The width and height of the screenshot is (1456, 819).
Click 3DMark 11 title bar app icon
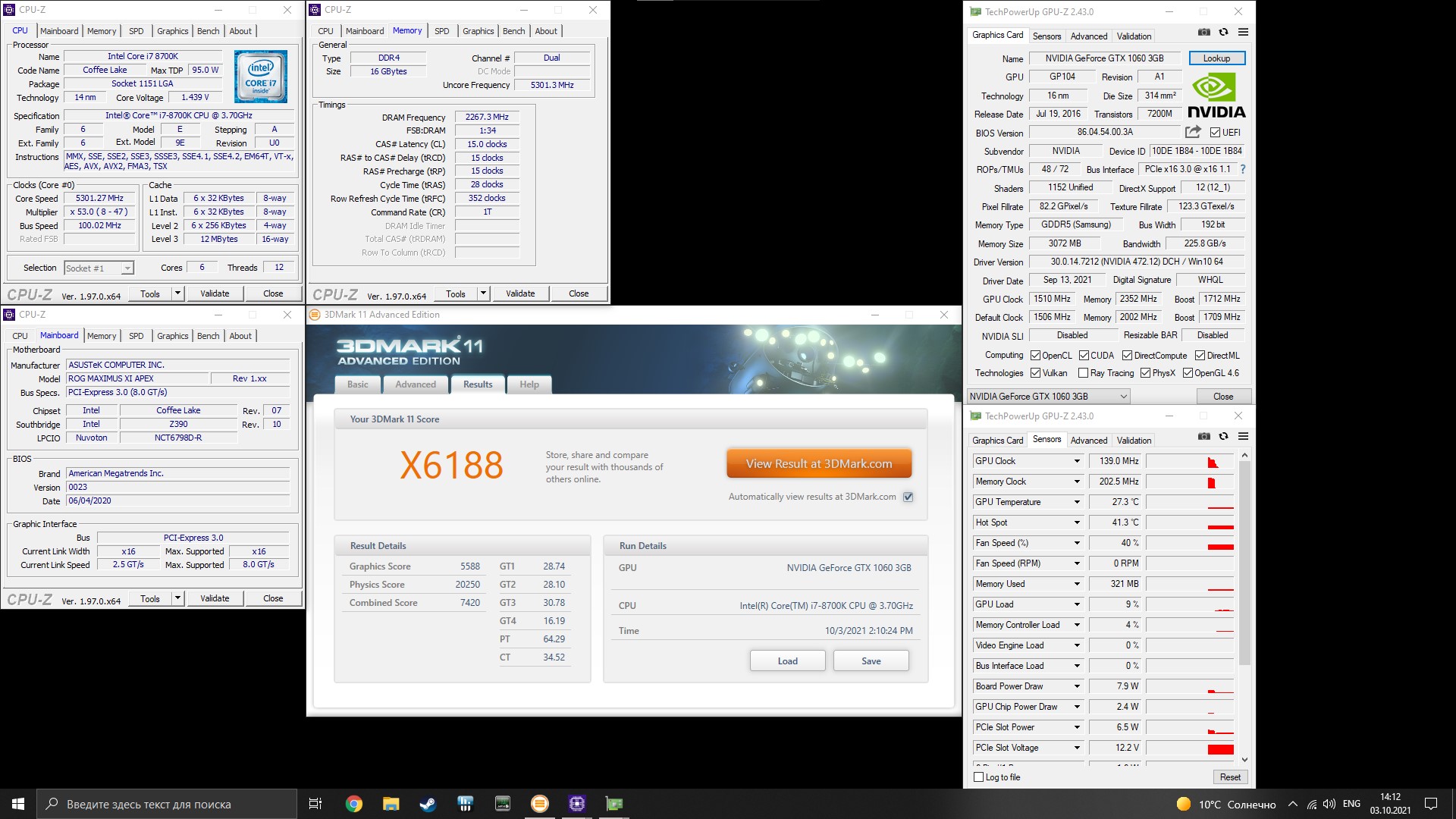point(315,315)
